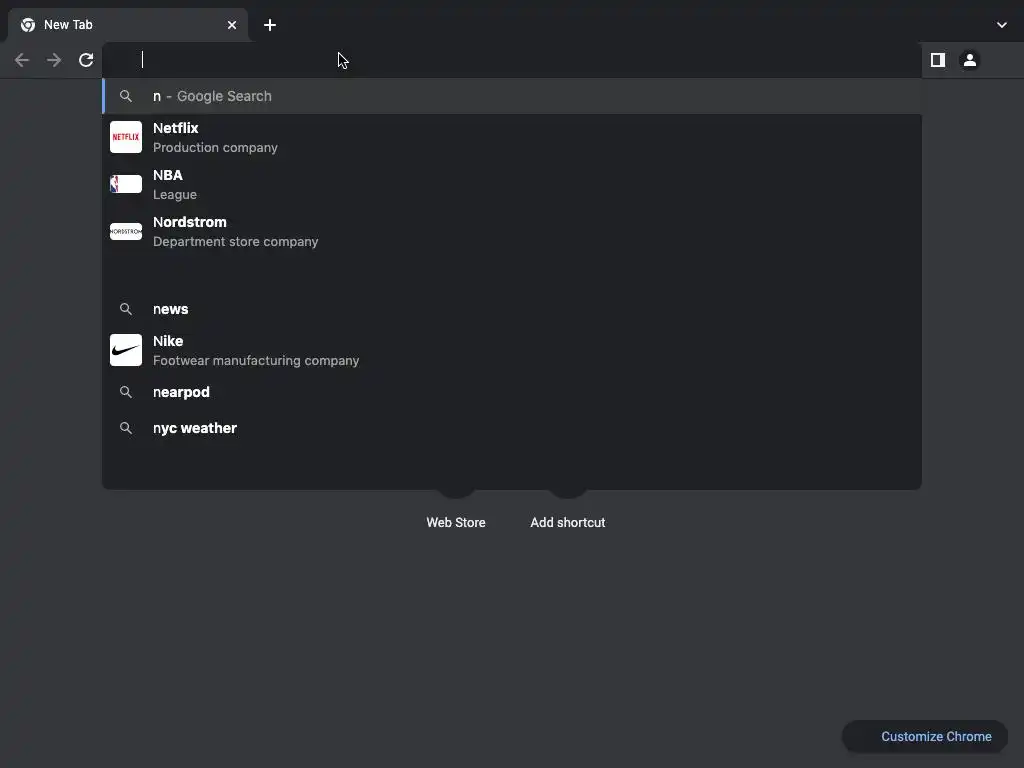Viewport: 1024px width, 768px height.
Task: Open the profile avatar menu
Action: click(970, 60)
